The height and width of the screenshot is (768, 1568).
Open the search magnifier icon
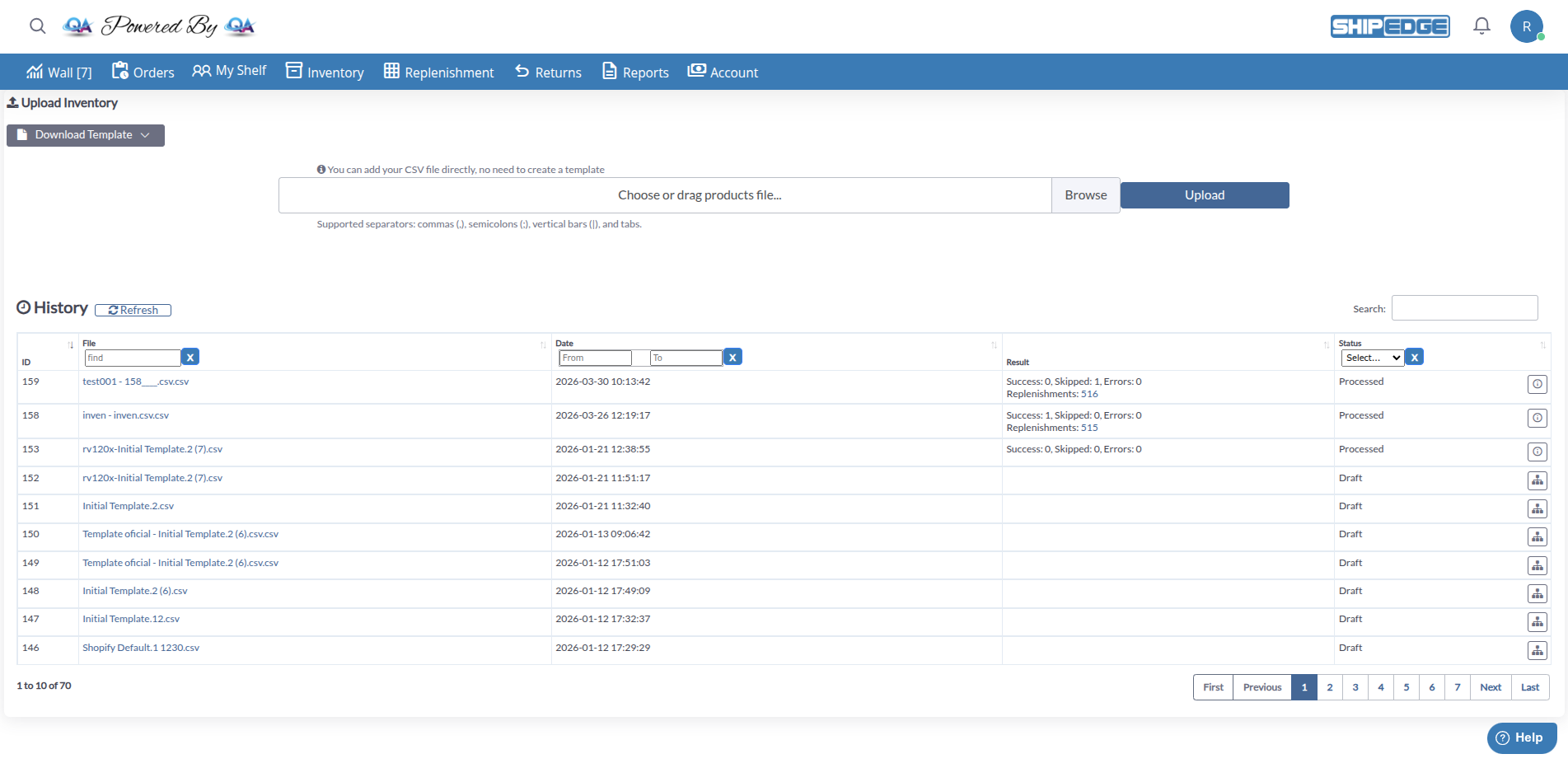[38, 26]
